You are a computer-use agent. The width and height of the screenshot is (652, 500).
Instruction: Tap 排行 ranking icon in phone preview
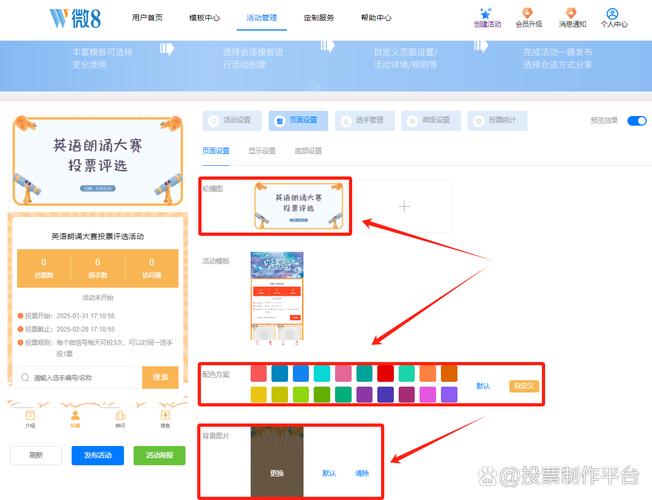point(120,416)
